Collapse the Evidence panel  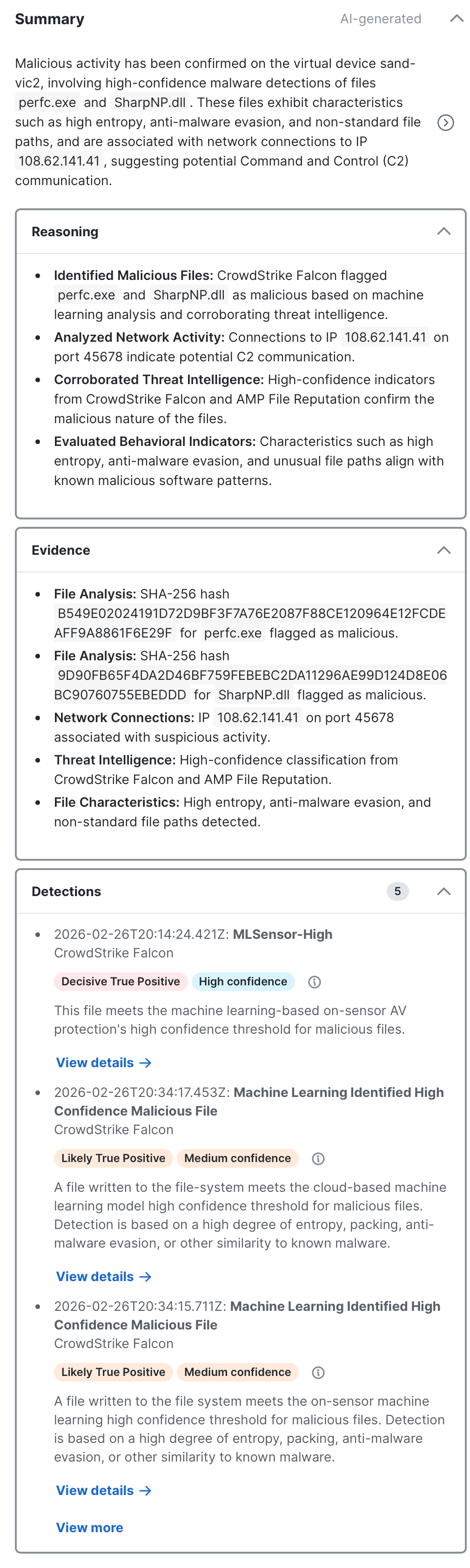(444, 550)
